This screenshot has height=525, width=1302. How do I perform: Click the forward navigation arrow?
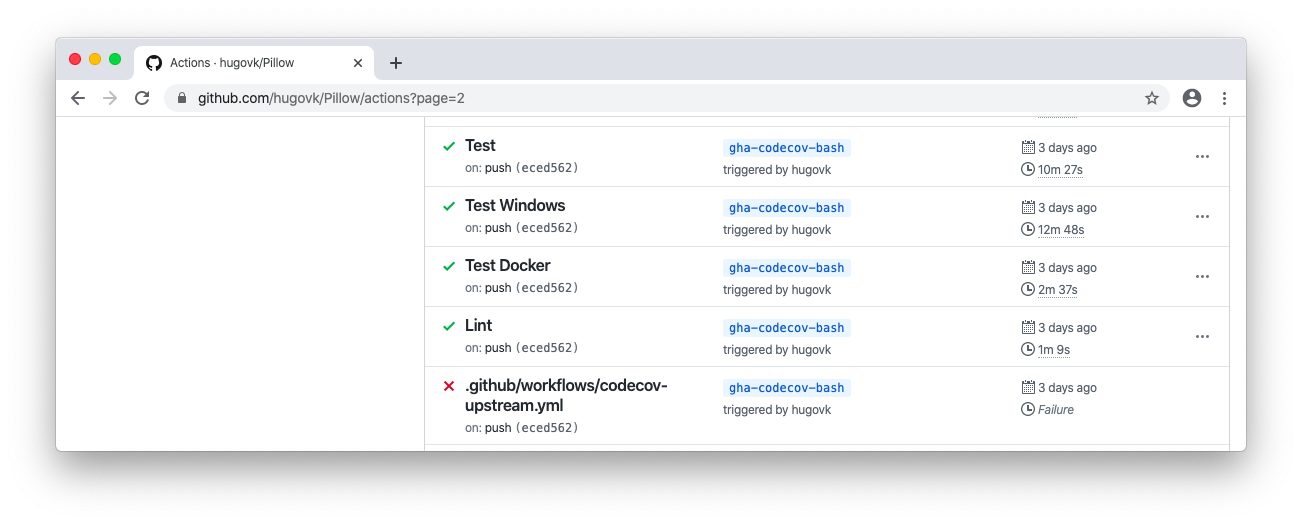click(110, 98)
